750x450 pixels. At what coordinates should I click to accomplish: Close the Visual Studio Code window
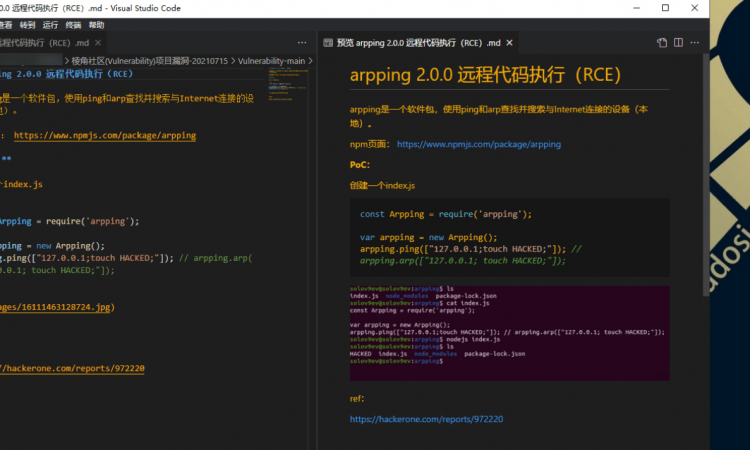[x=695, y=8]
